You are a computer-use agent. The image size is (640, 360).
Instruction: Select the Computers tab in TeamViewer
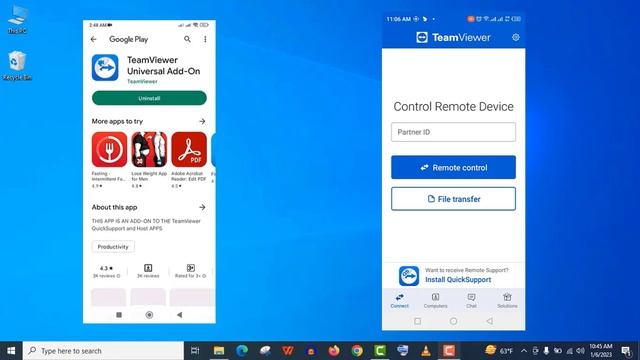click(x=436, y=301)
